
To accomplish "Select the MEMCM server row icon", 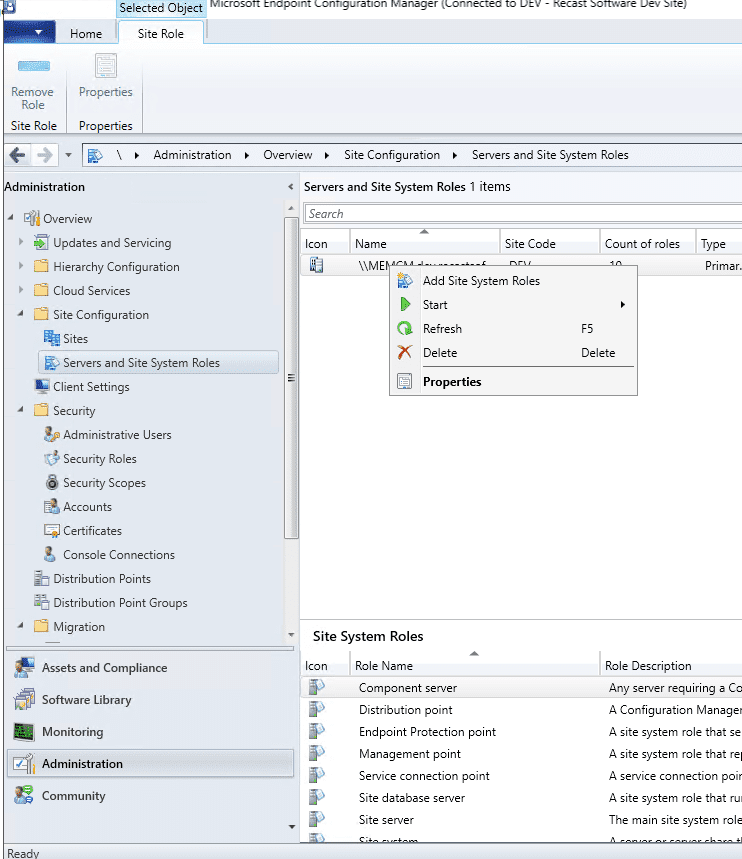I will tap(317, 266).
